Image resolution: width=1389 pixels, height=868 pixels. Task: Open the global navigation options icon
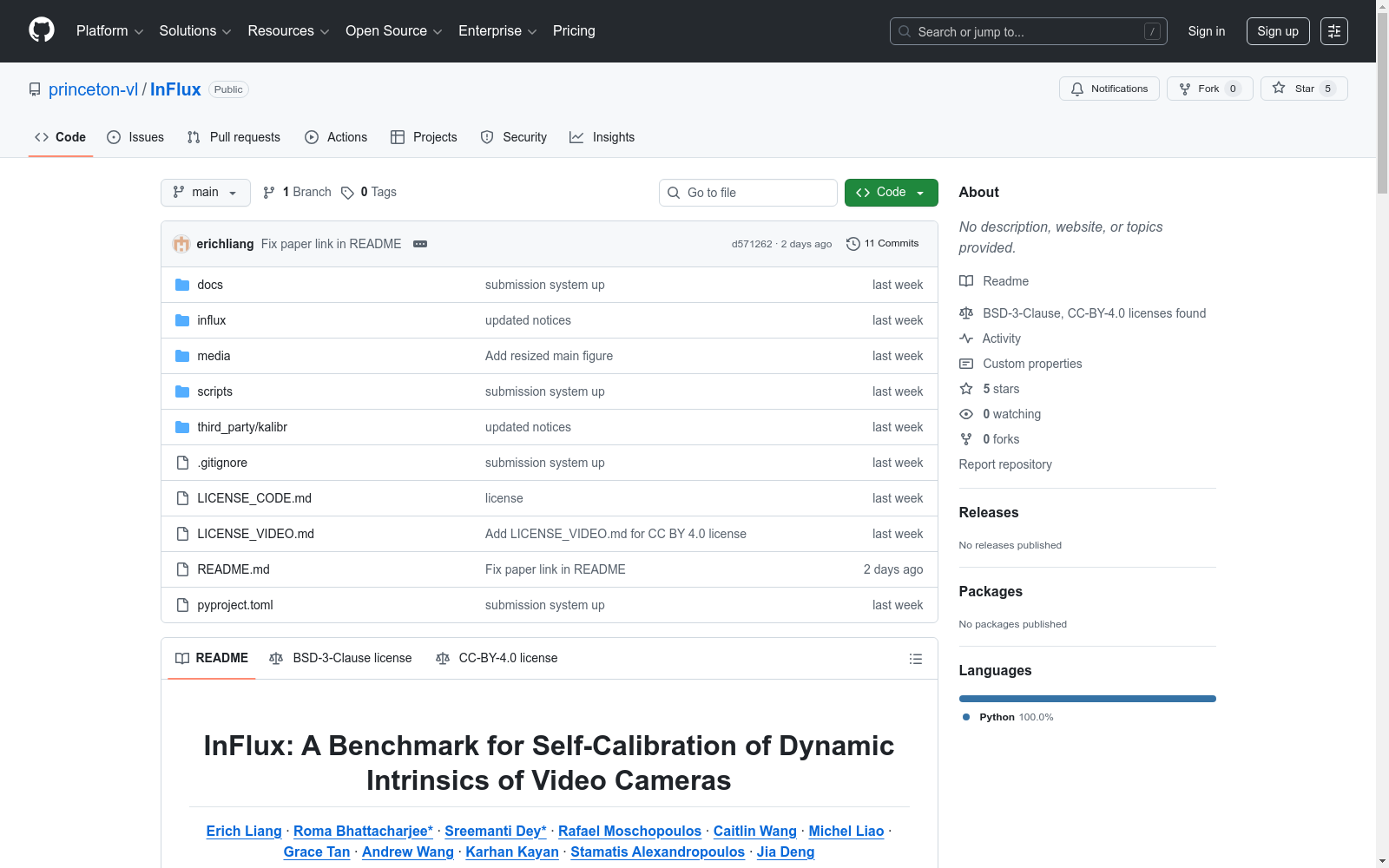tap(1334, 31)
